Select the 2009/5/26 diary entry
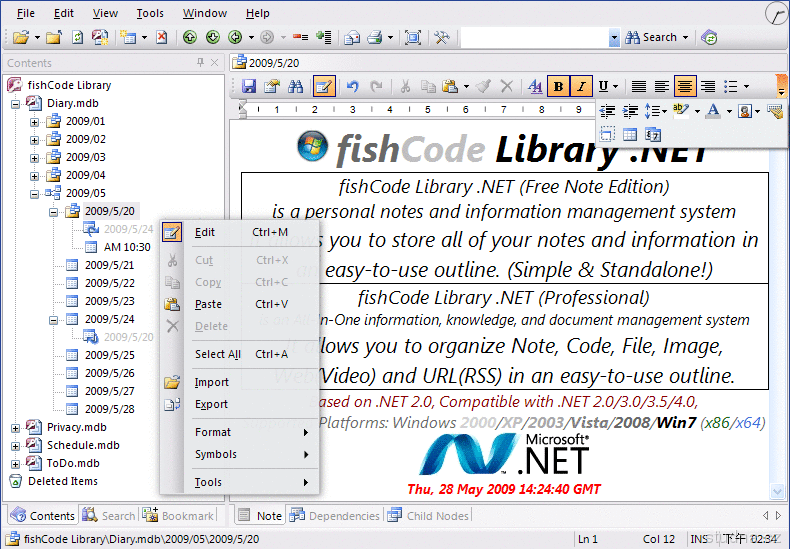 click(x=109, y=373)
